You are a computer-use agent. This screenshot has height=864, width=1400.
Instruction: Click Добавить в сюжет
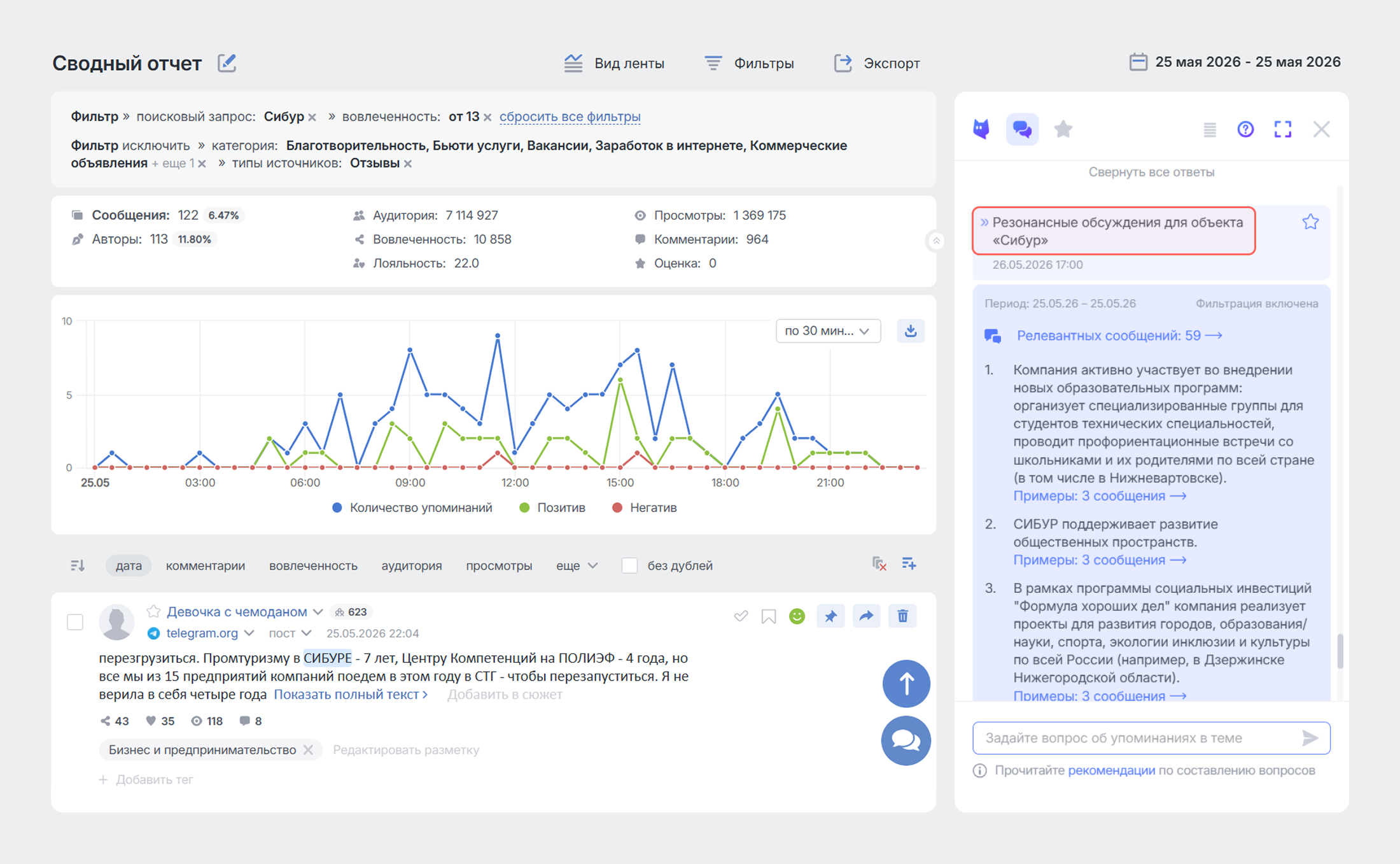click(505, 695)
